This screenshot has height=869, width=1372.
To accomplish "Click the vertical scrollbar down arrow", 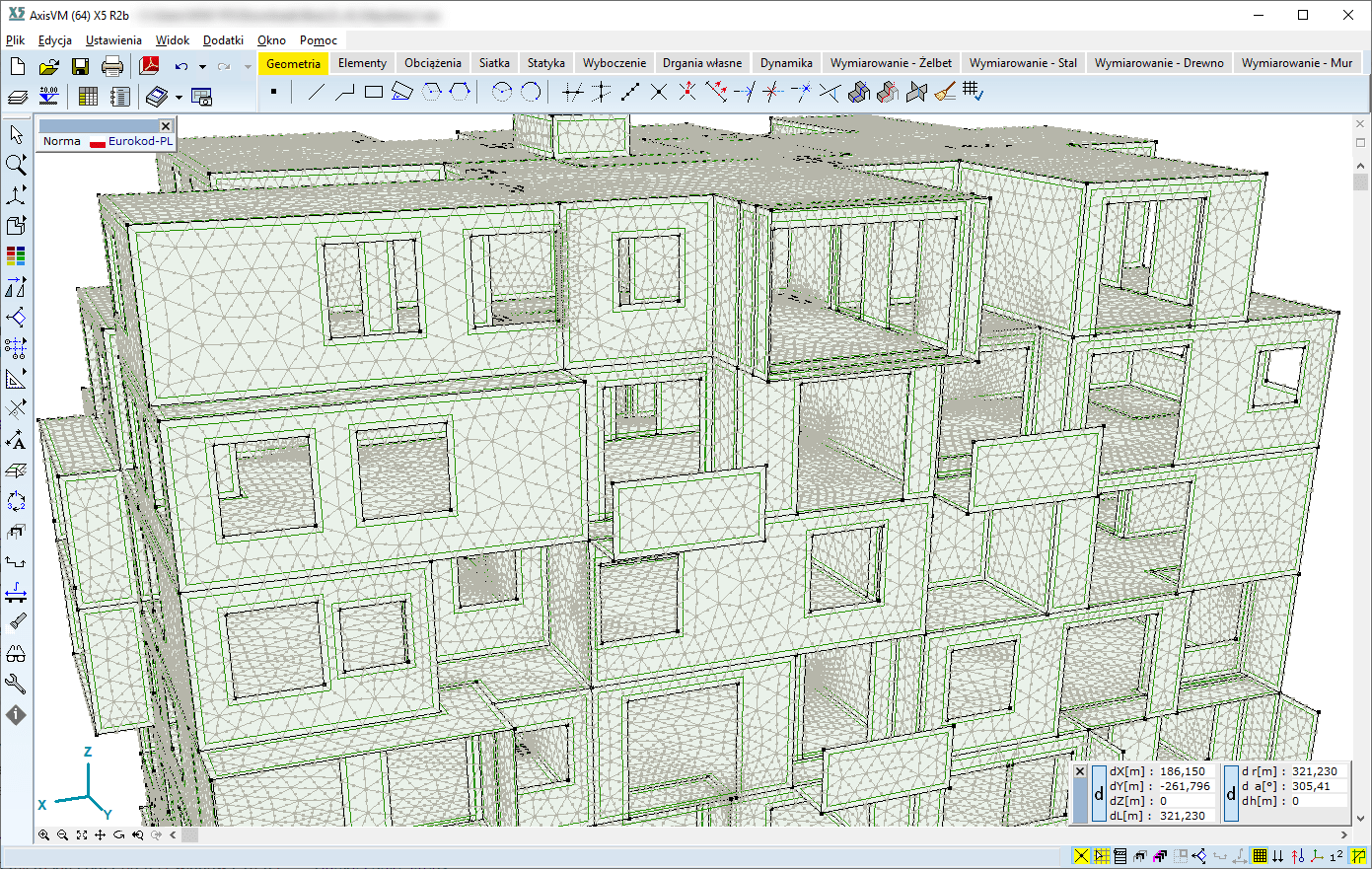I will (x=1361, y=818).
